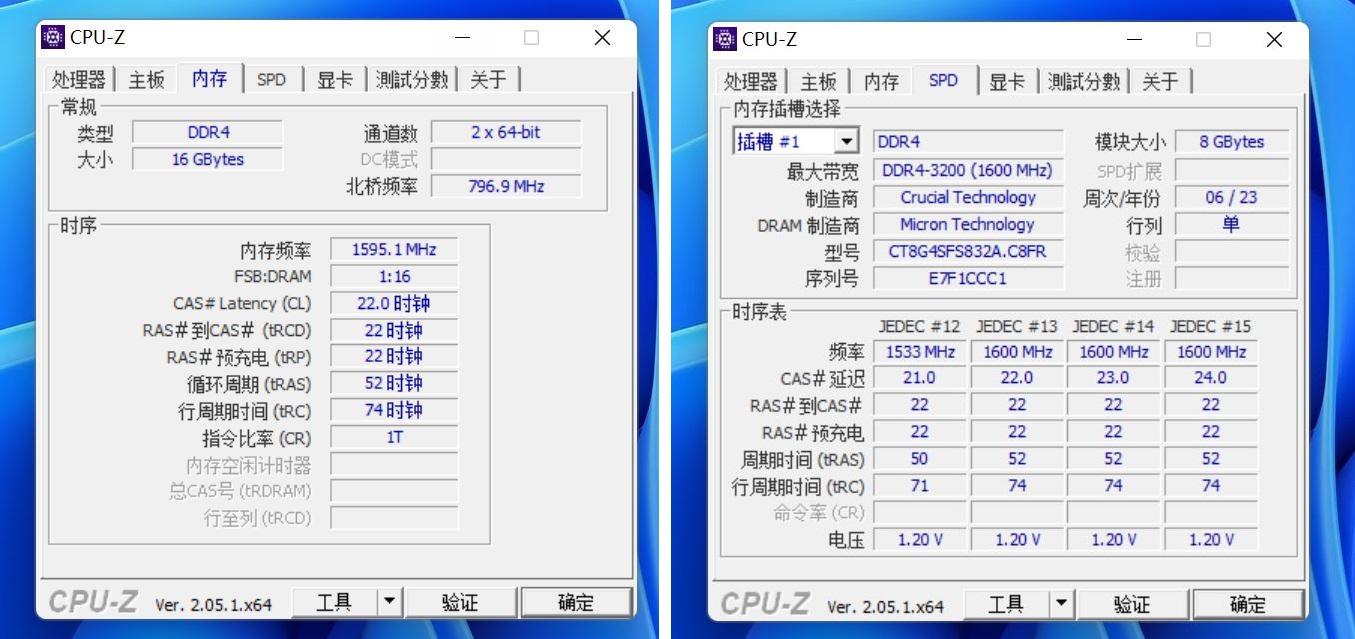The height and width of the screenshot is (639, 1355).
Task: Open 显卡 tab in right CPU-Z window
Action: pyautogui.click(x=1007, y=82)
